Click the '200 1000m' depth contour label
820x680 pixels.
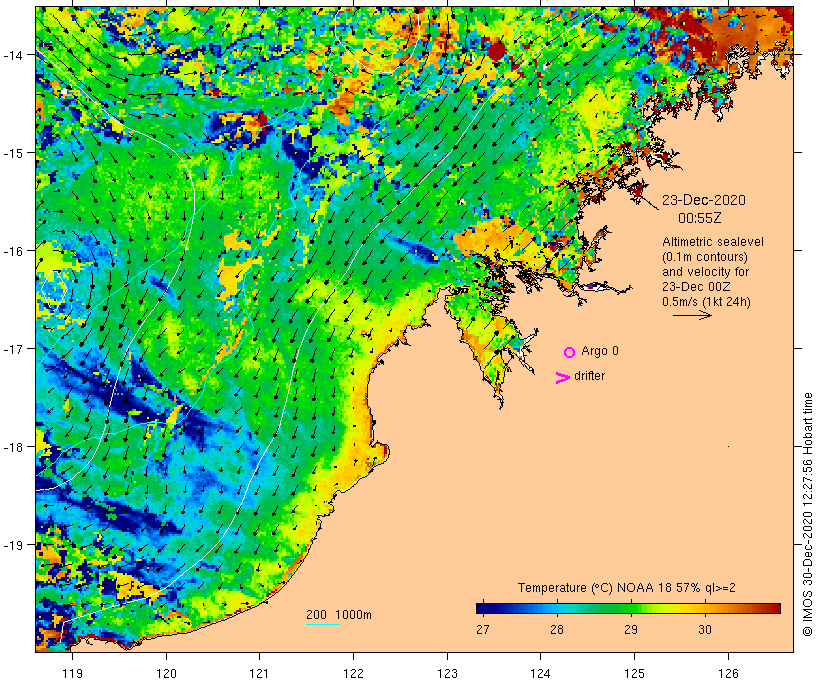[339, 615]
